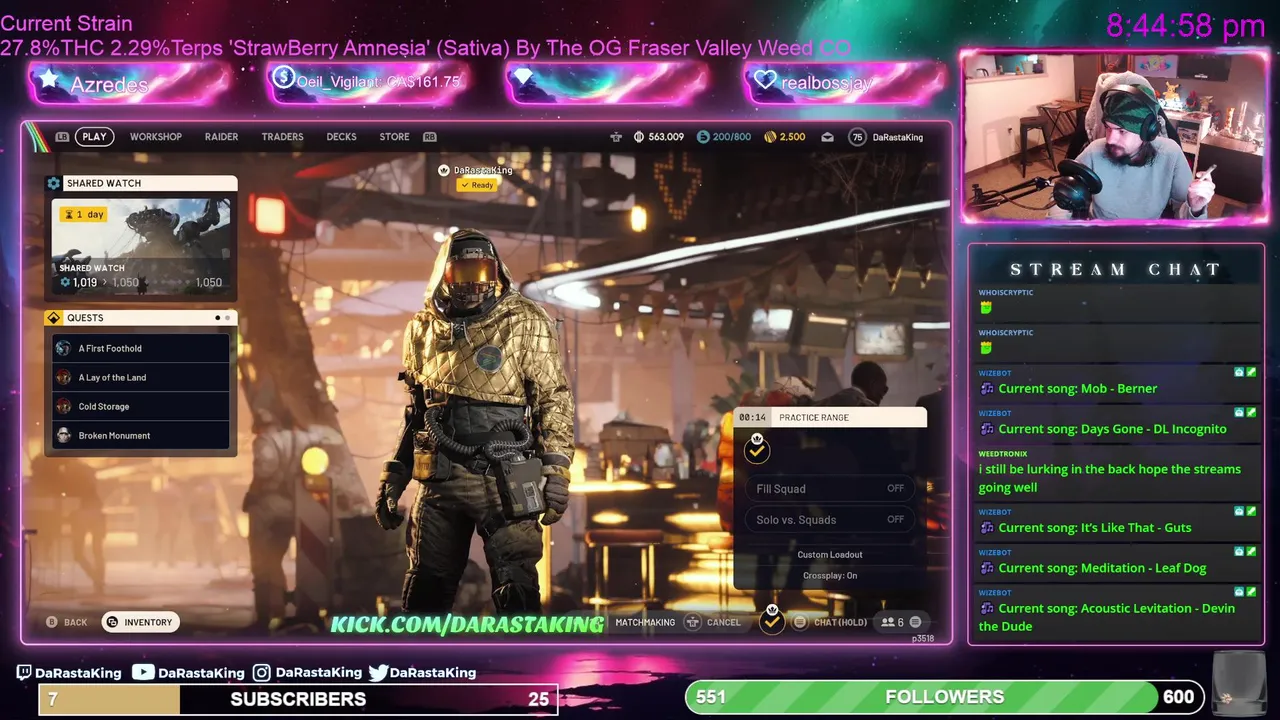Open the Shared Watch event thumbnail
1280x720 pixels.
click(141, 247)
